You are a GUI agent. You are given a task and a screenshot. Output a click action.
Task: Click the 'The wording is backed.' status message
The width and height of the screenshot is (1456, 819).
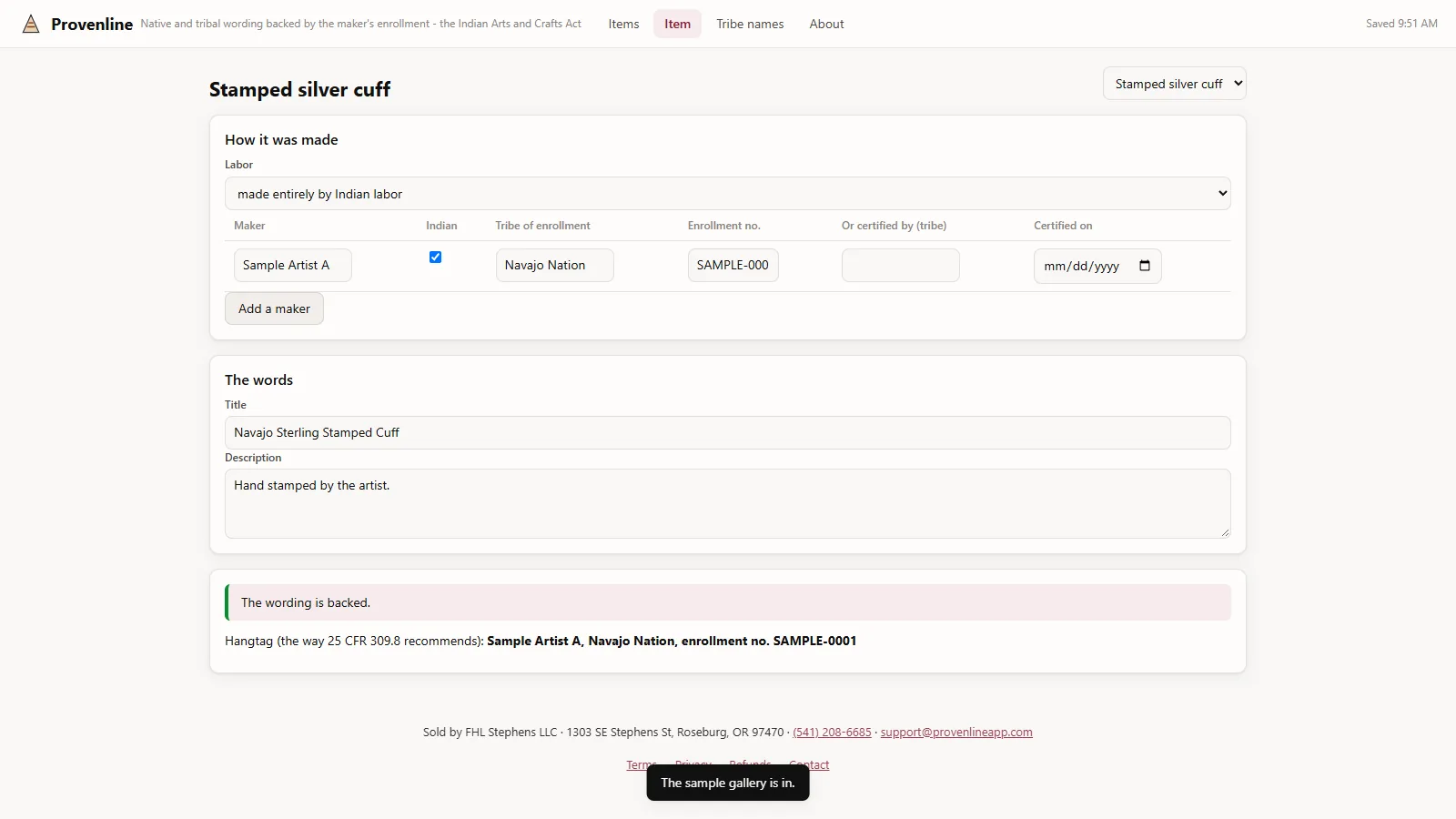(x=728, y=602)
